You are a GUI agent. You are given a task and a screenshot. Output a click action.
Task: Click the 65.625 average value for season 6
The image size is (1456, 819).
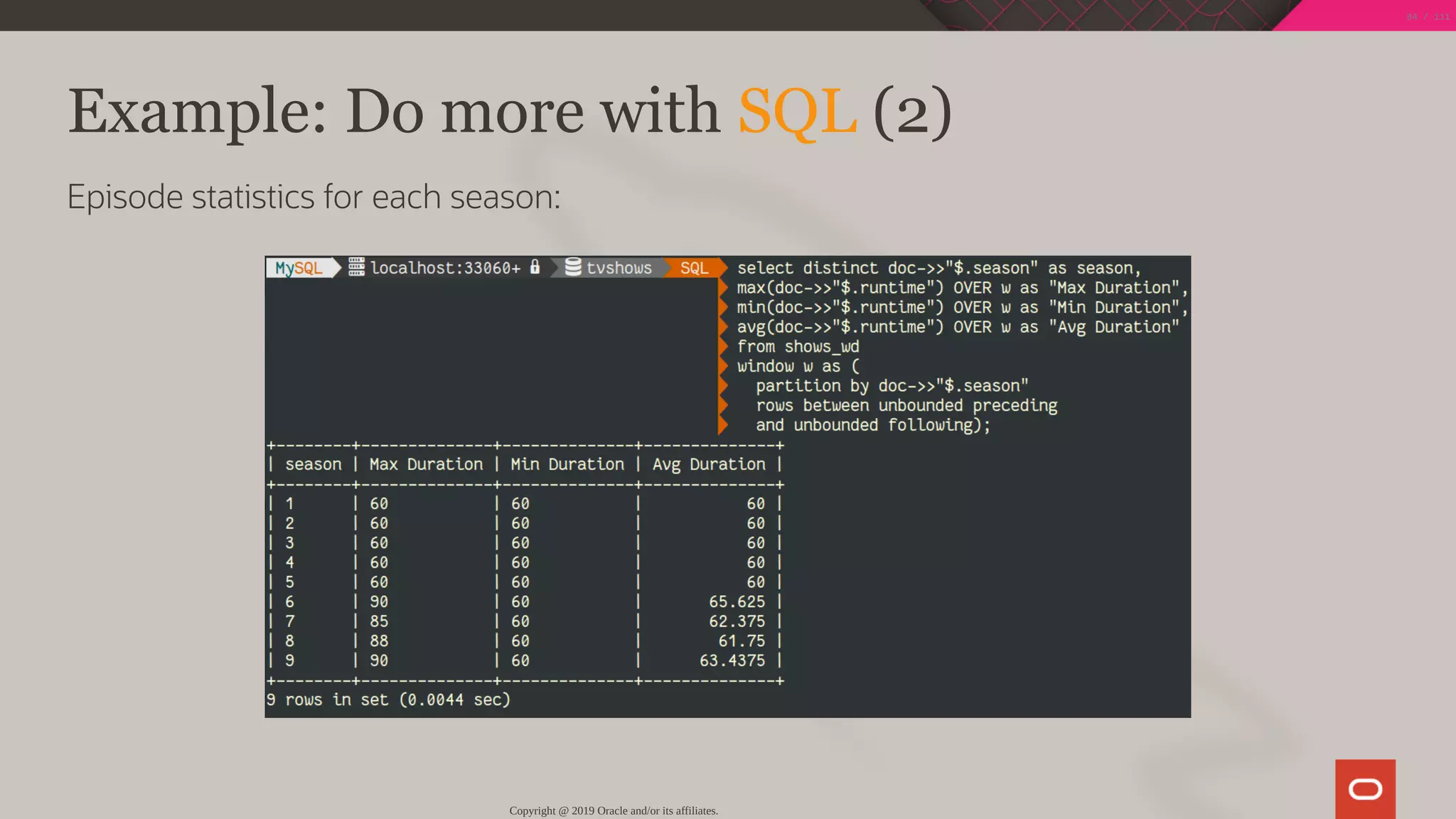[x=737, y=601]
